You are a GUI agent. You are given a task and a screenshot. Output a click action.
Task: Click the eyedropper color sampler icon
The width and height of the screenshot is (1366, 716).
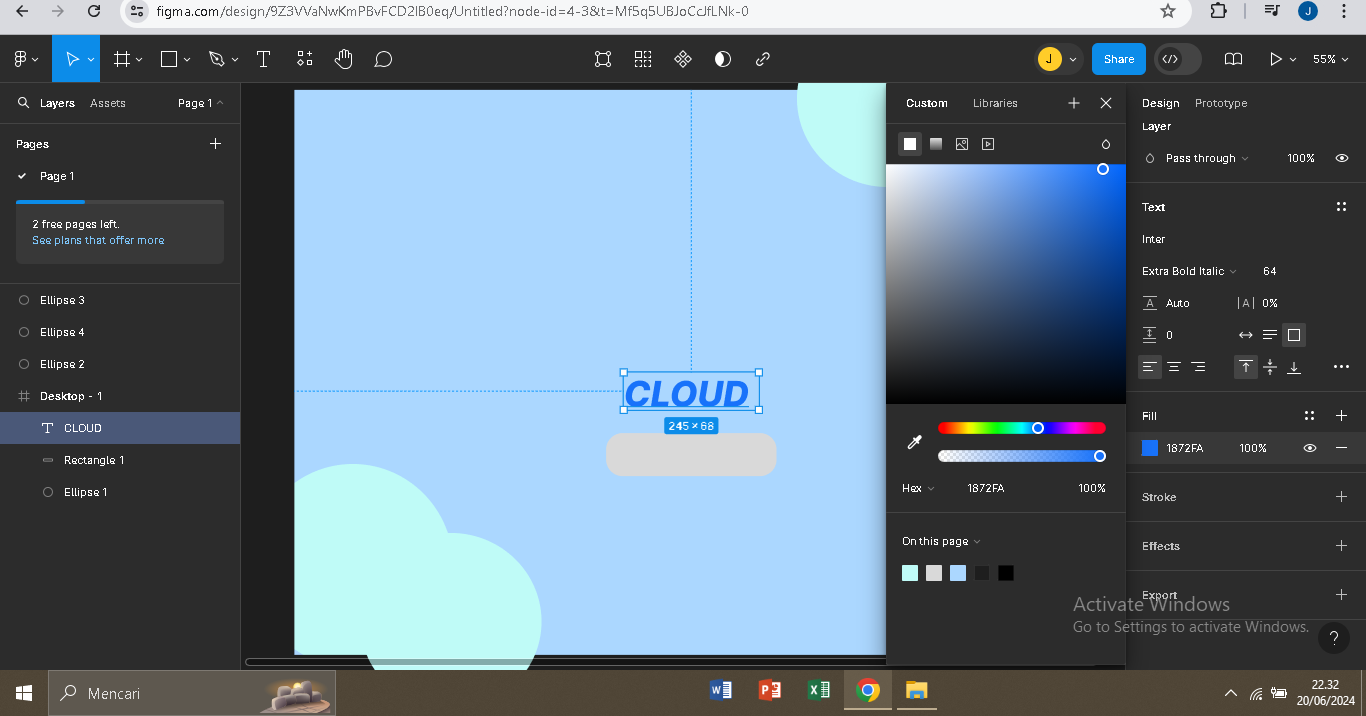point(914,442)
